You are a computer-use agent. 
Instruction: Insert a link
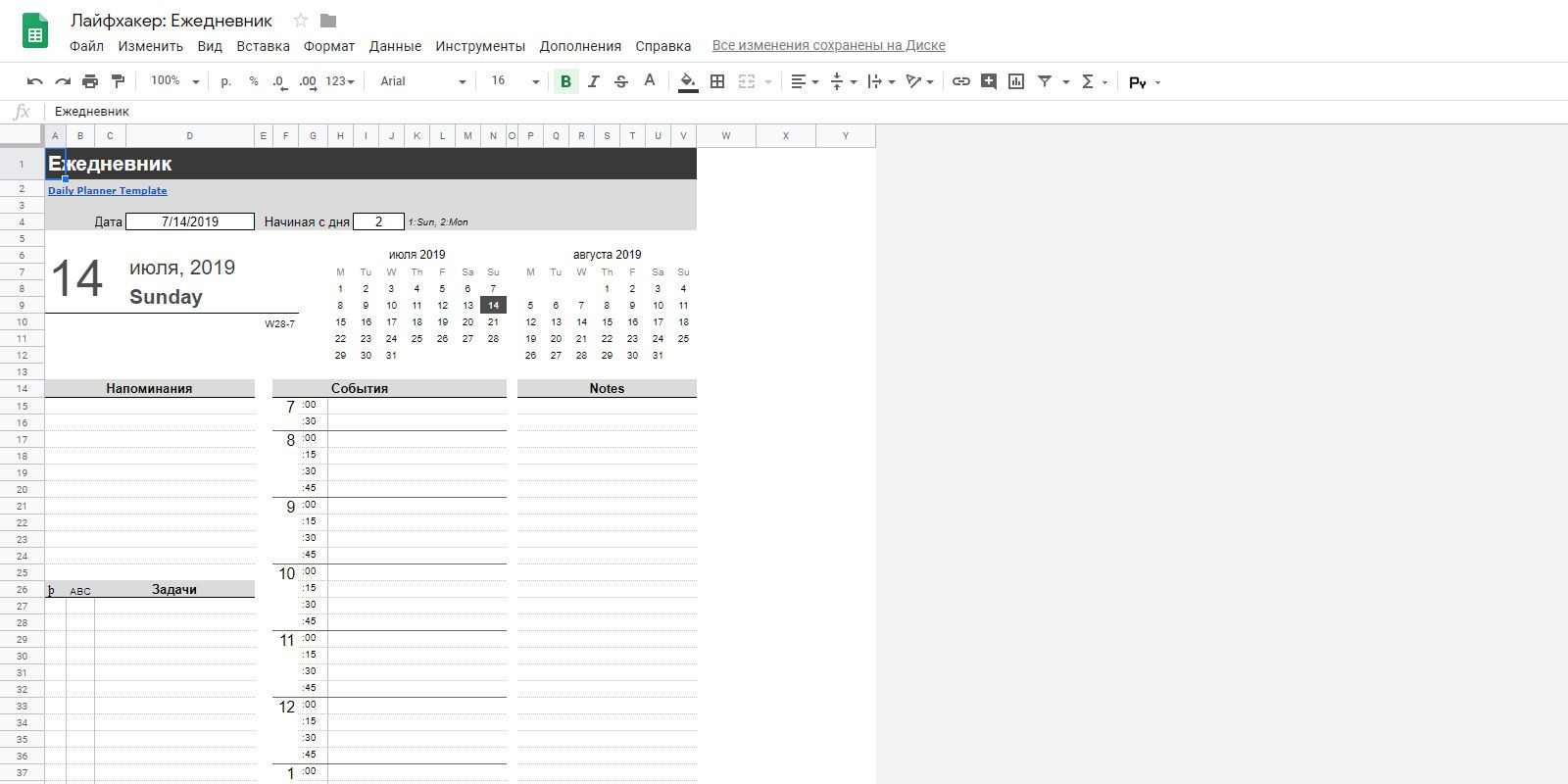coord(961,81)
